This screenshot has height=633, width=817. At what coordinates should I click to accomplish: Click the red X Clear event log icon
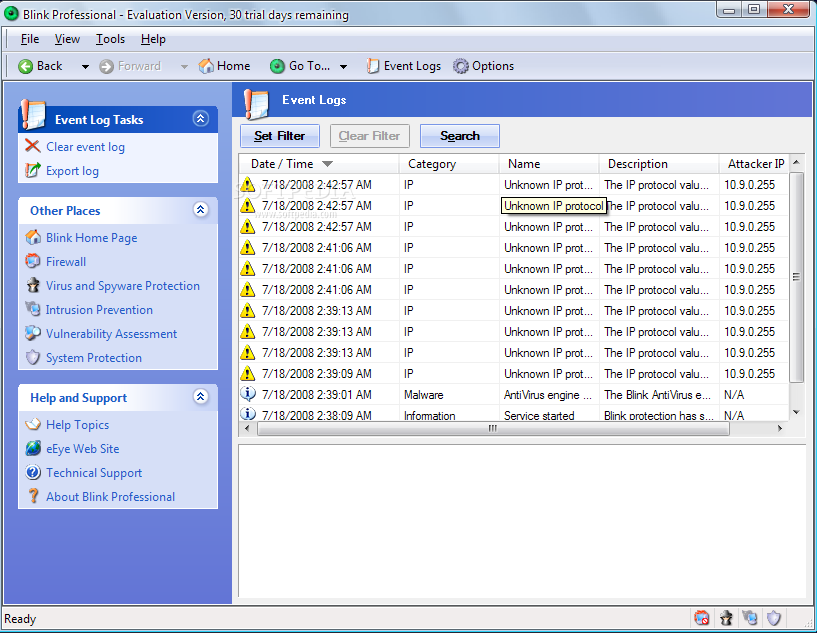point(32,146)
